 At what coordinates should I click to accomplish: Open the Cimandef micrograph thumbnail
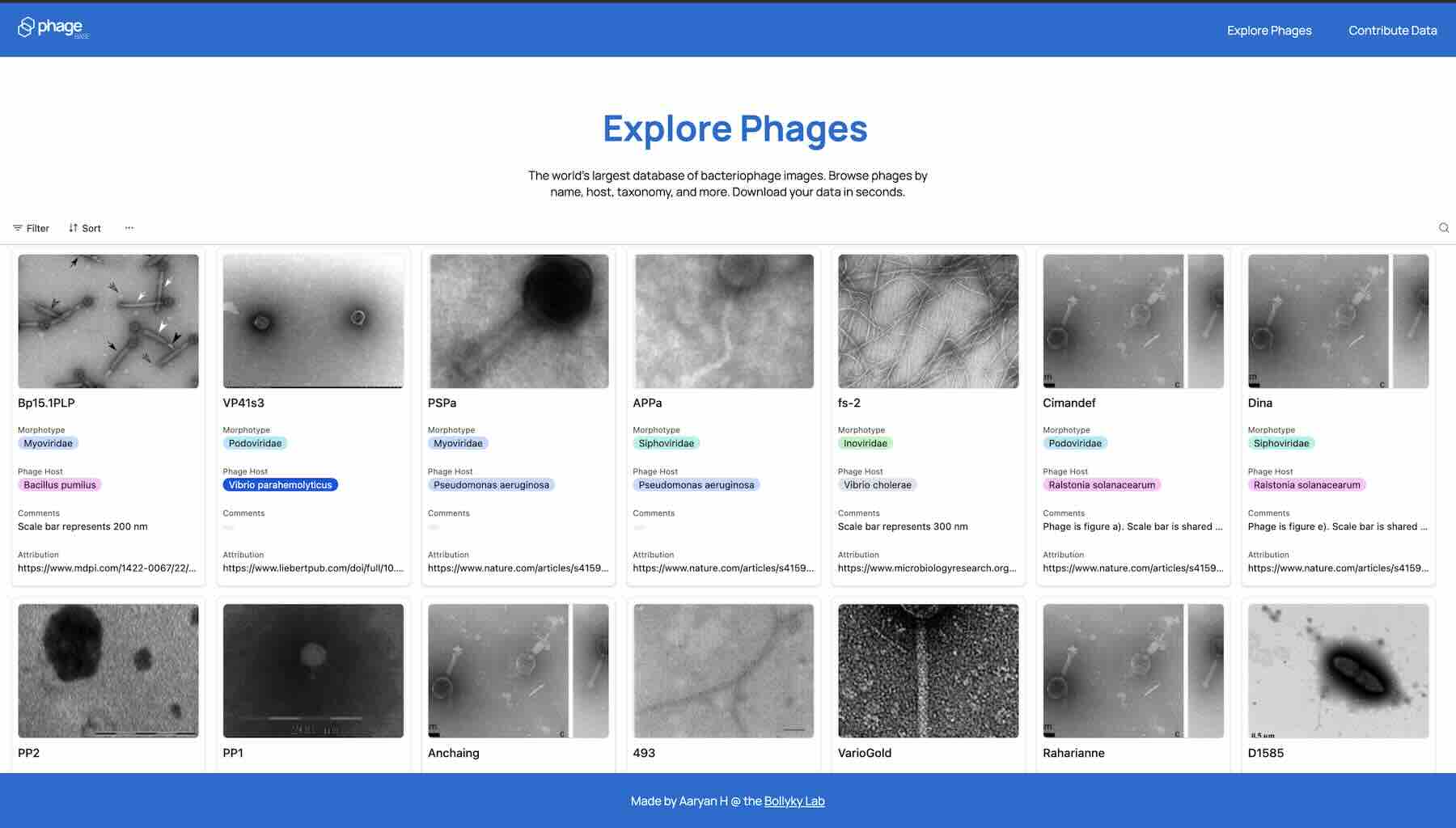(x=1133, y=321)
